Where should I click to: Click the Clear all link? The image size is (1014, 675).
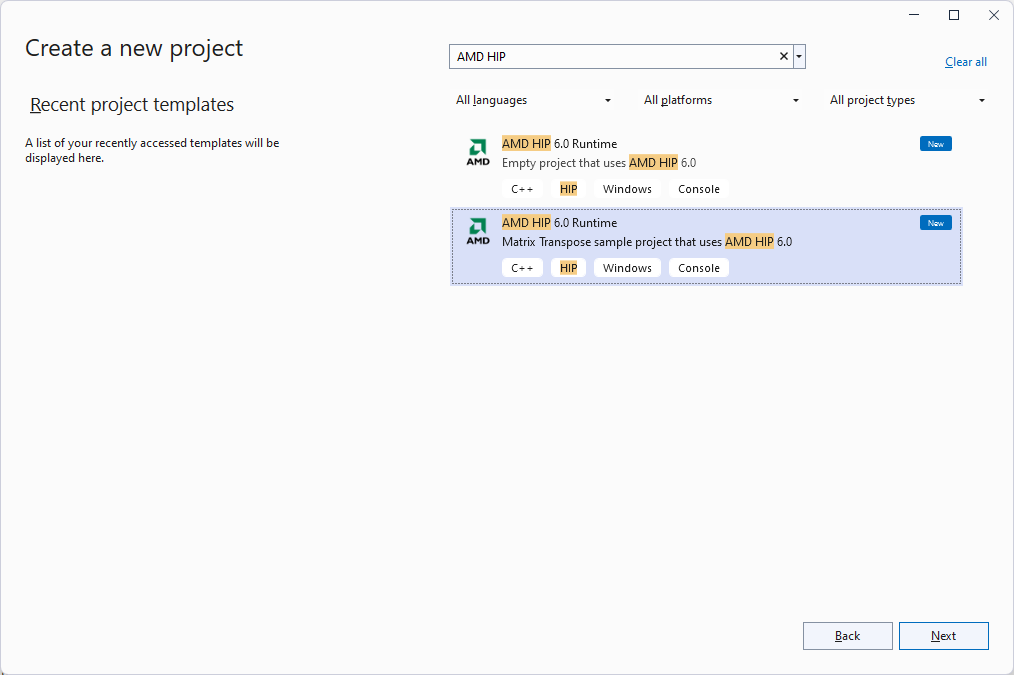965,62
